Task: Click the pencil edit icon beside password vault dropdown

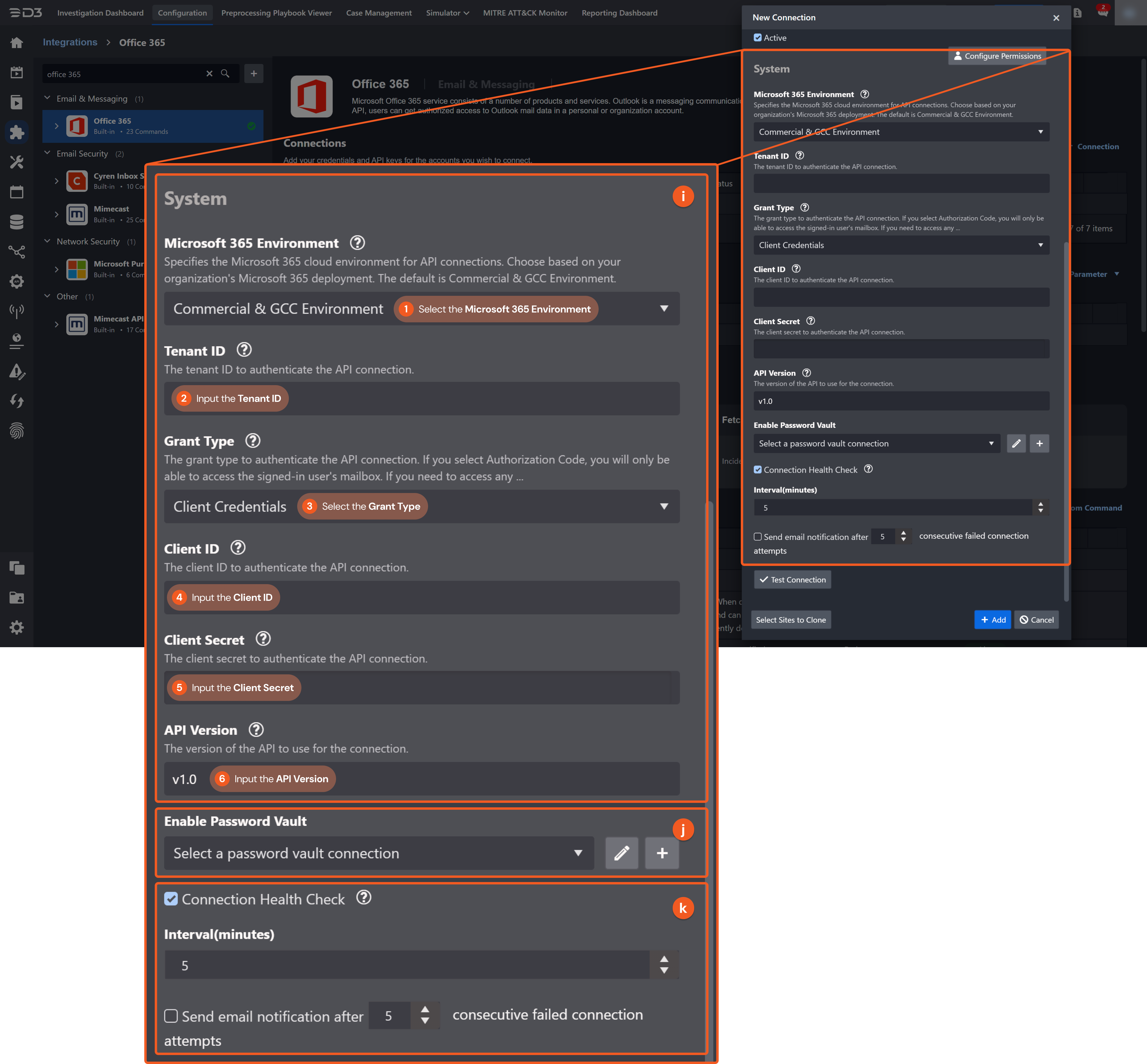Action: [622, 853]
